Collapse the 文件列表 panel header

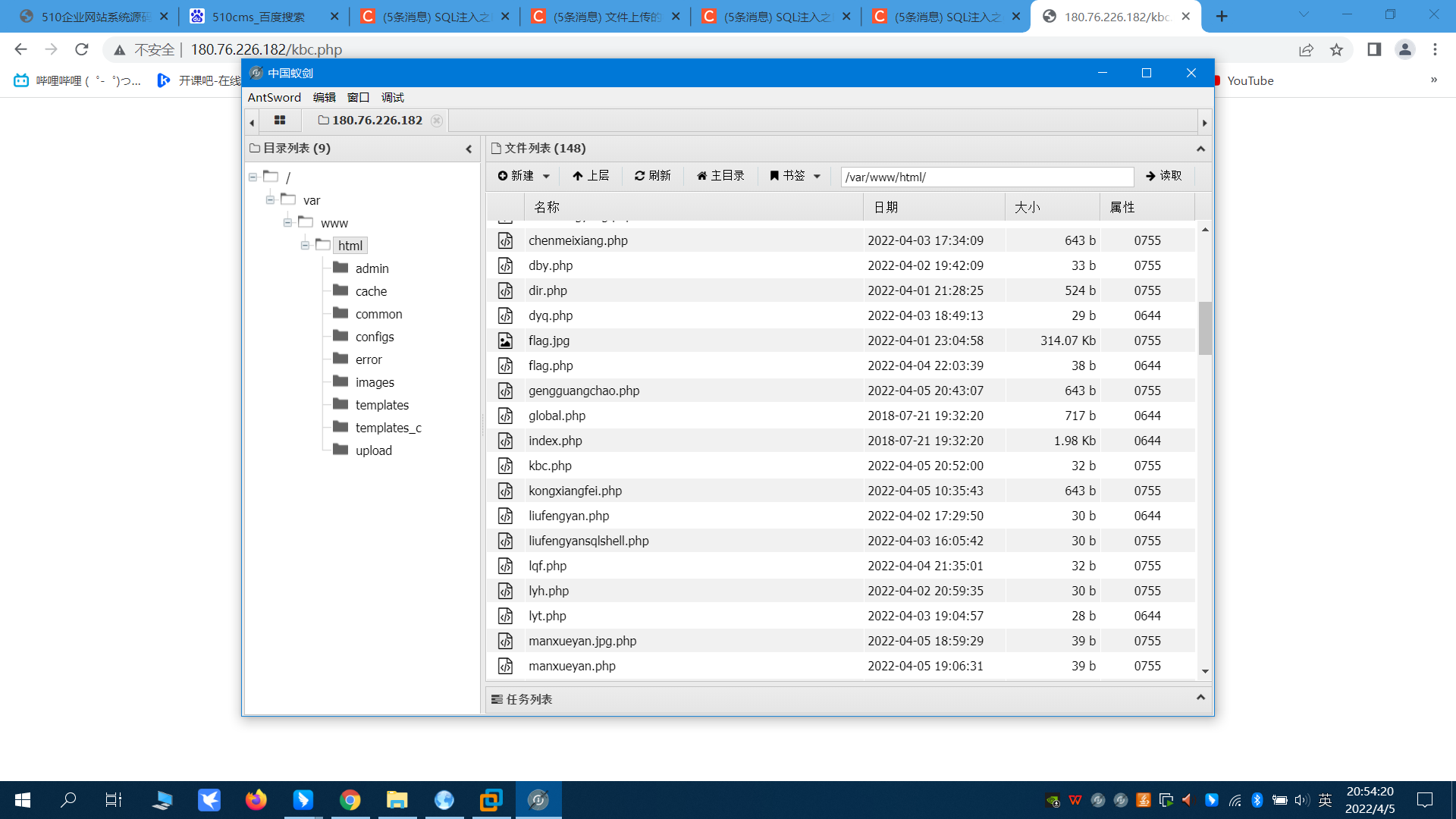click(x=1200, y=149)
